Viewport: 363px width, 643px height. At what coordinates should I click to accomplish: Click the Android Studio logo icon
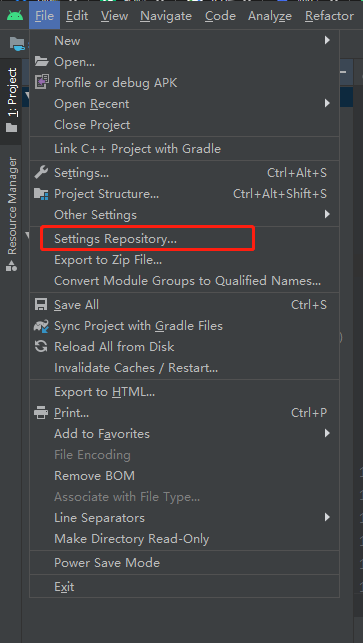(x=15, y=16)
